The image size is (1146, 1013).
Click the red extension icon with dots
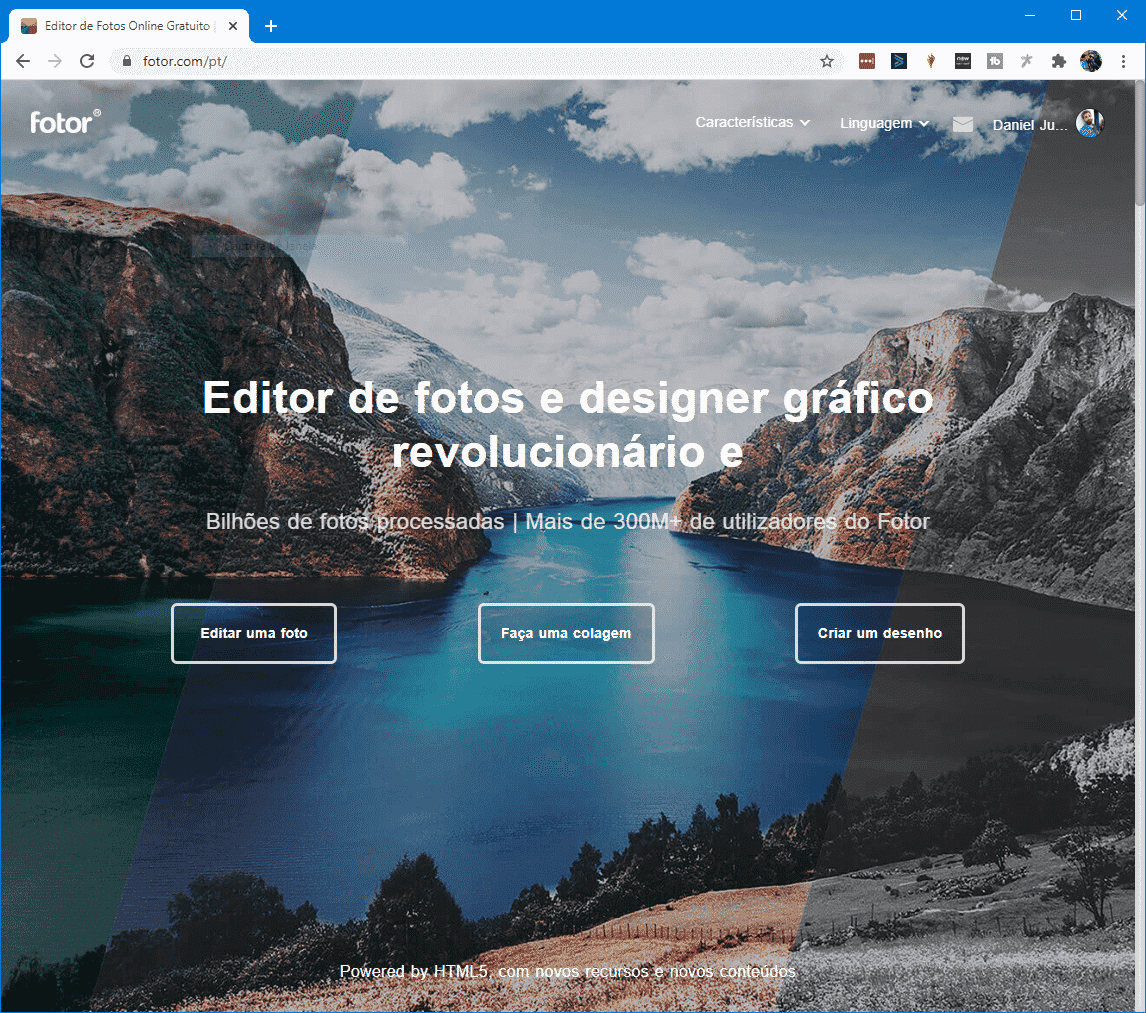click(x=867, y=61)
